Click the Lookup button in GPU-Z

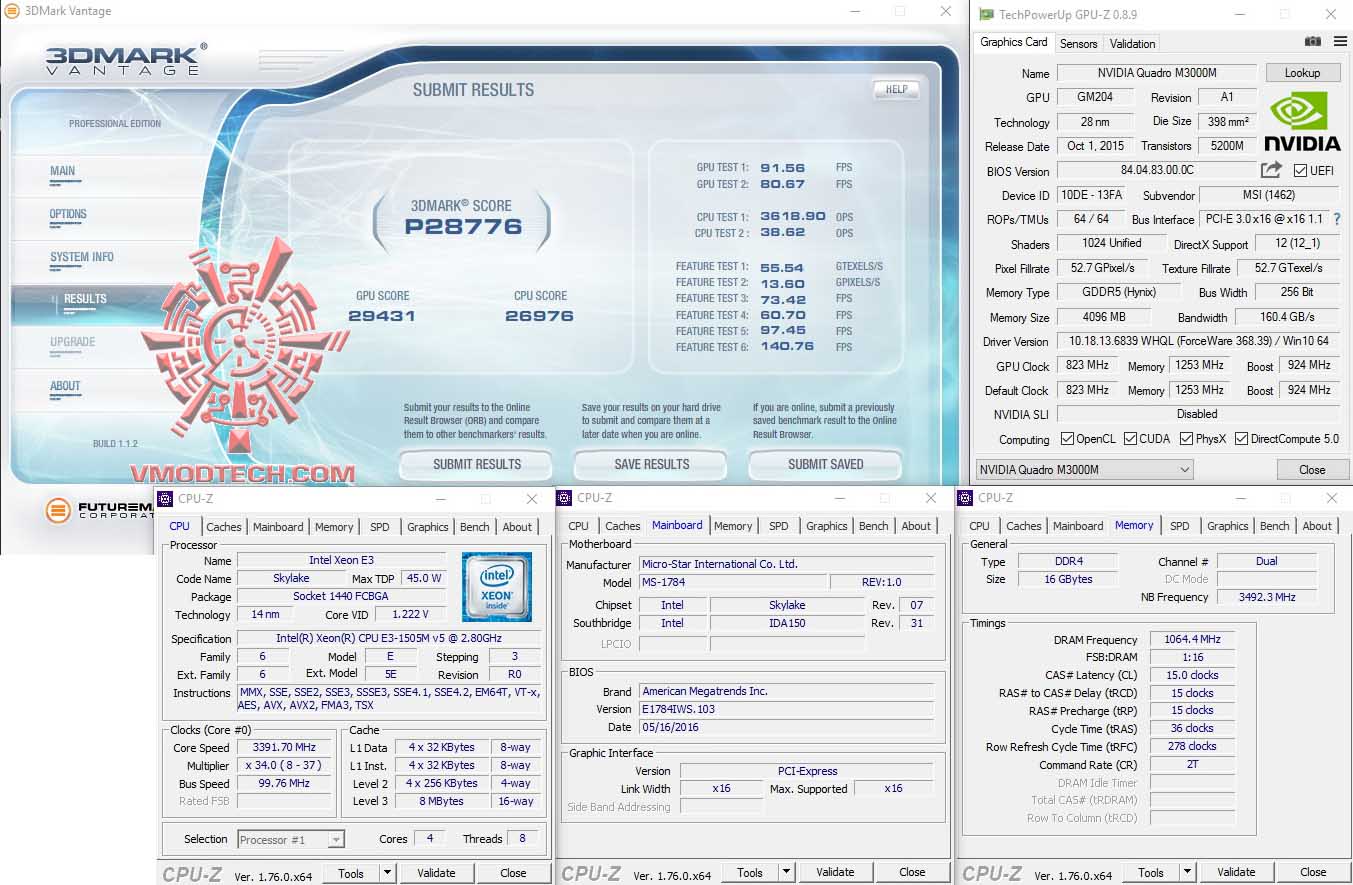click(1303, 72)
